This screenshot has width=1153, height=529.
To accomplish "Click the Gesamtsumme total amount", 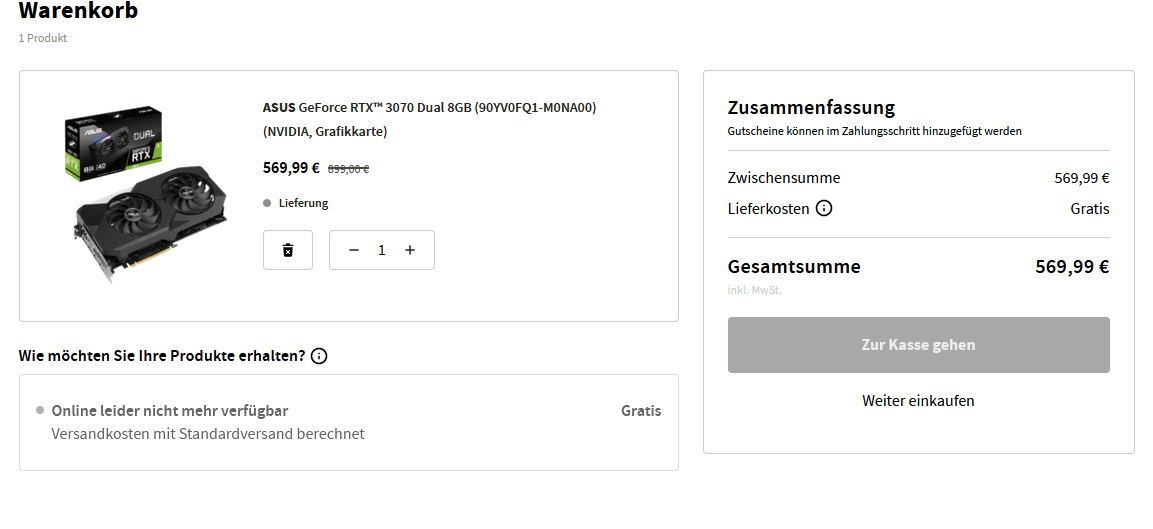I will [x=1072, y=267].
